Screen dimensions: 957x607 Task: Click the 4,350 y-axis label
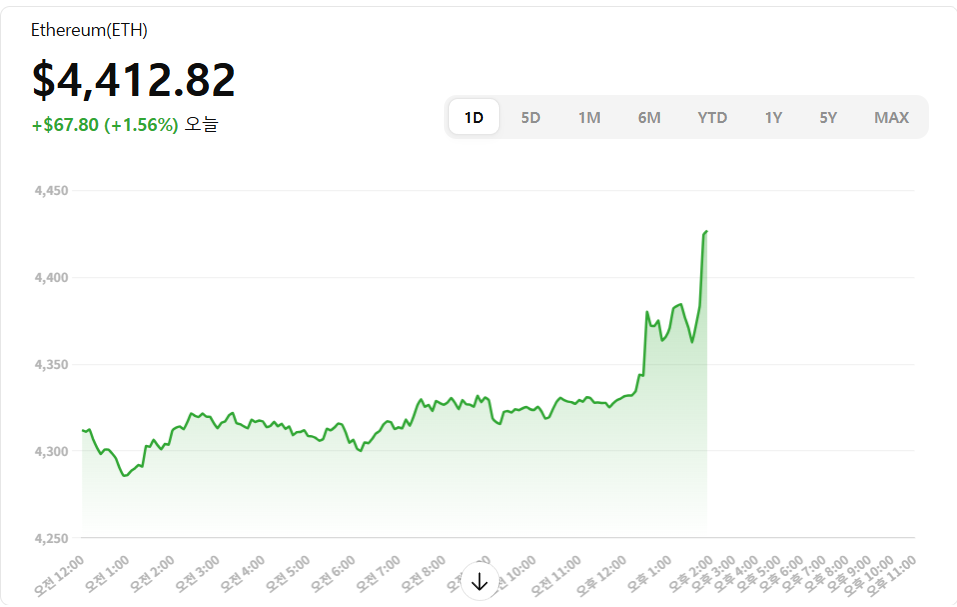click(51, 365)
